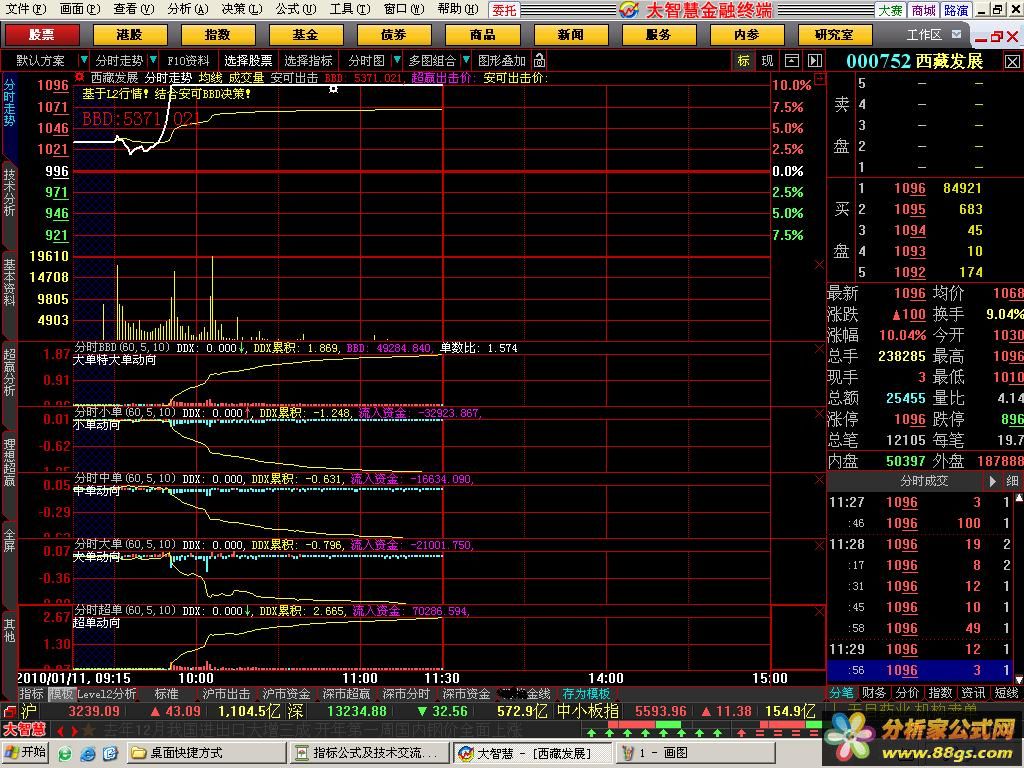The width and height of the screenshot is (1024, 768).
Task: Open the 分时图 dropdown arrow
Action: coord(396,60)
